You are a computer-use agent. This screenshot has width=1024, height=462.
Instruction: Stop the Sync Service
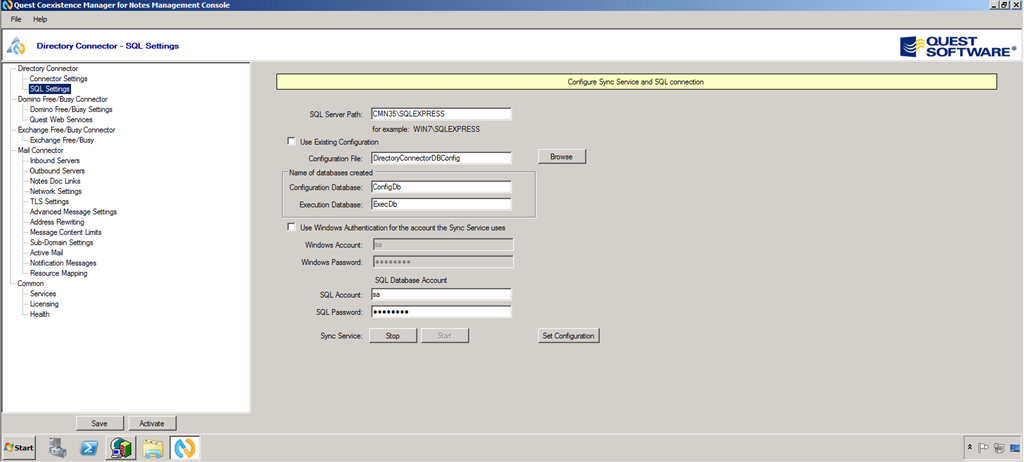[x=393, y=336]
